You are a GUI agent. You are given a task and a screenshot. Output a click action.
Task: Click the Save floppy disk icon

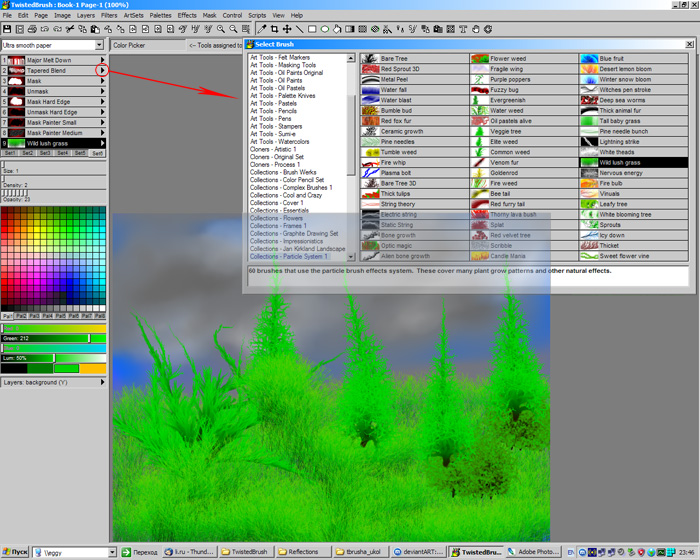click(7, 29)
